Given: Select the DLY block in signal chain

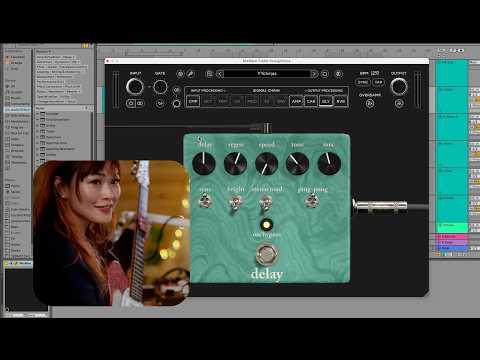Looking at the screenshot, I should click(x=326, y=101).
